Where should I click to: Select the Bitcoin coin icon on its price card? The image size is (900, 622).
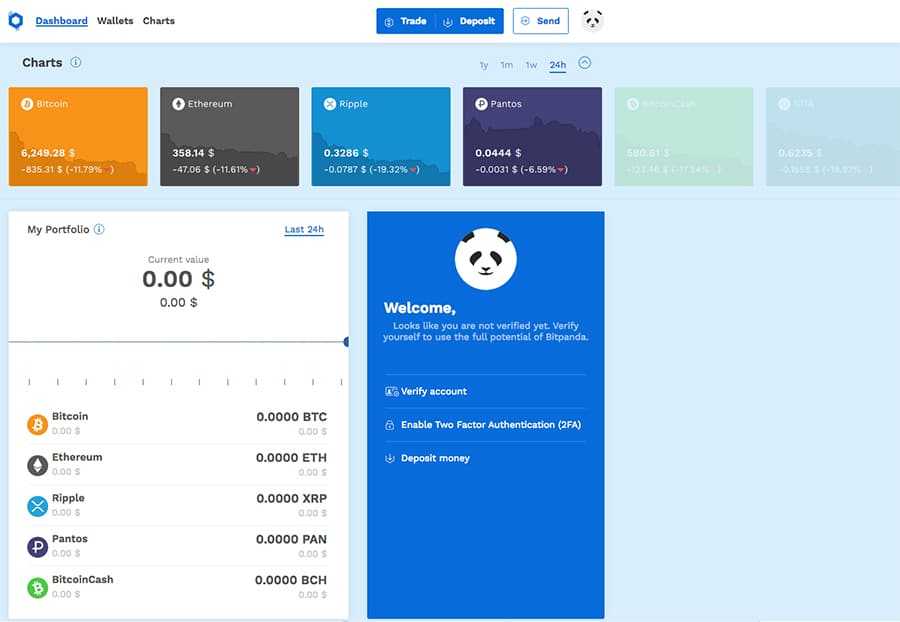(26, 103)
